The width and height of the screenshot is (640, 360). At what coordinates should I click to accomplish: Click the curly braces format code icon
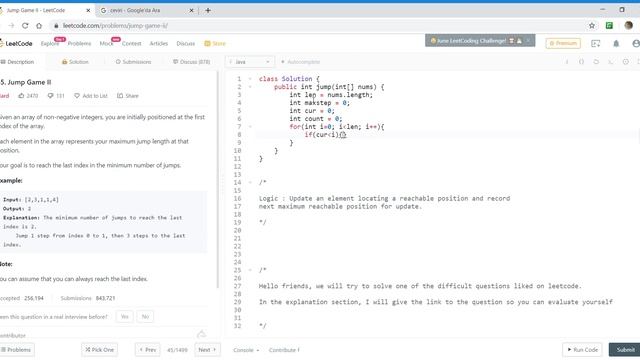point(581,62)
